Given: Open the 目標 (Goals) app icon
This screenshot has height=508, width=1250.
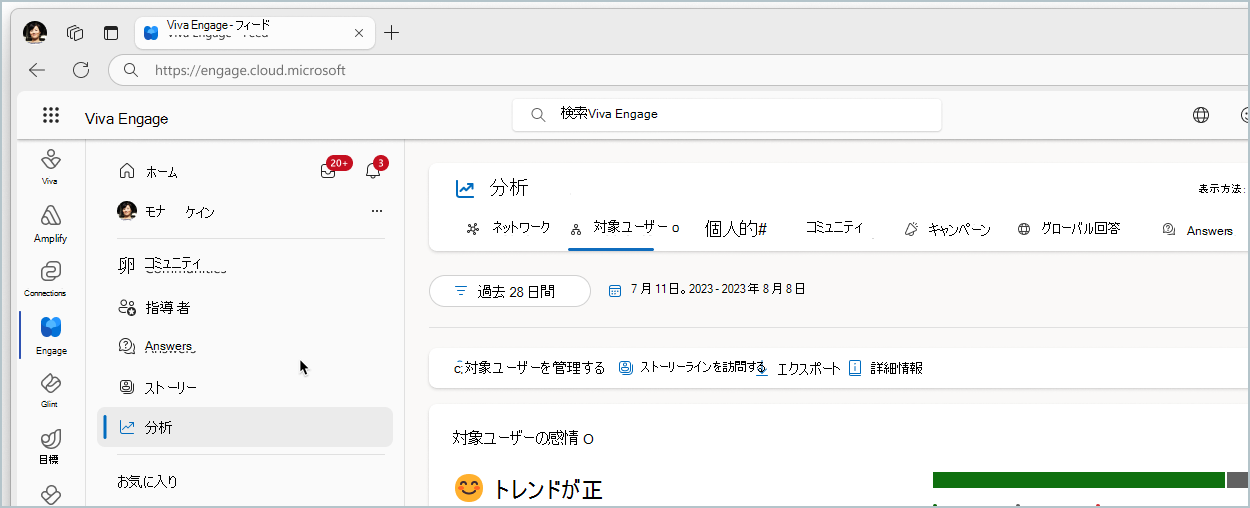Looking at the screenshot, I should 50,446.
